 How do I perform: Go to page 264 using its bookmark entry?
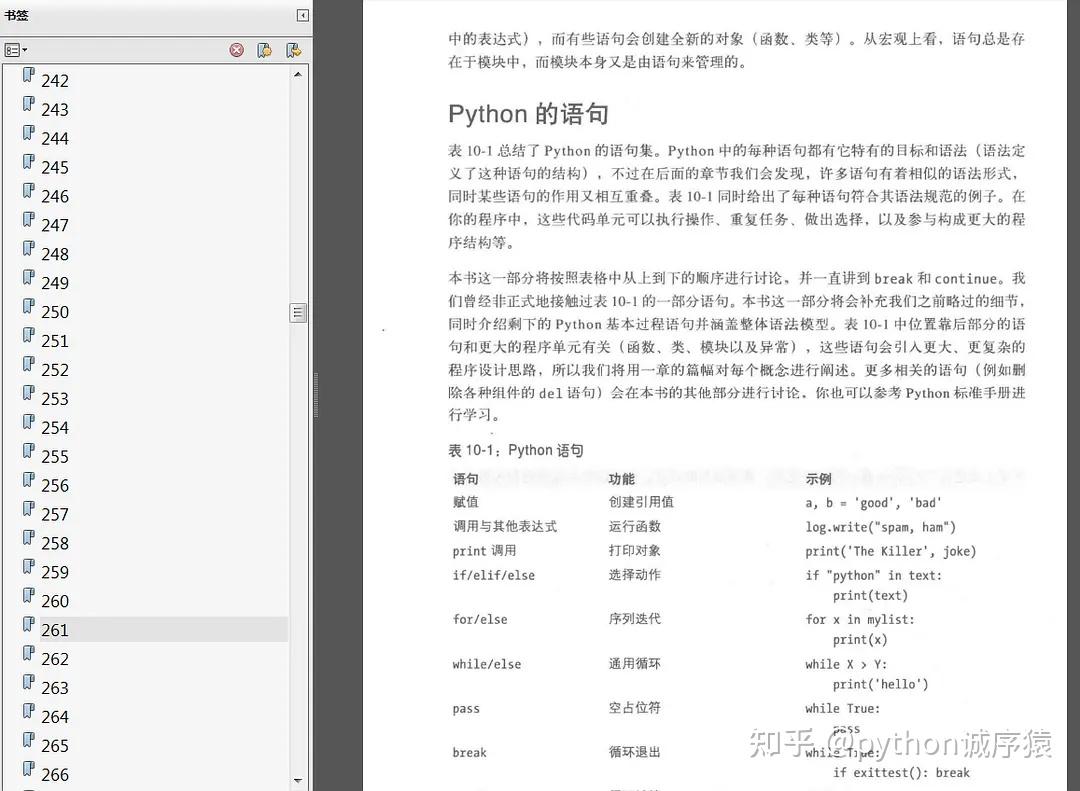click(55, 716)
